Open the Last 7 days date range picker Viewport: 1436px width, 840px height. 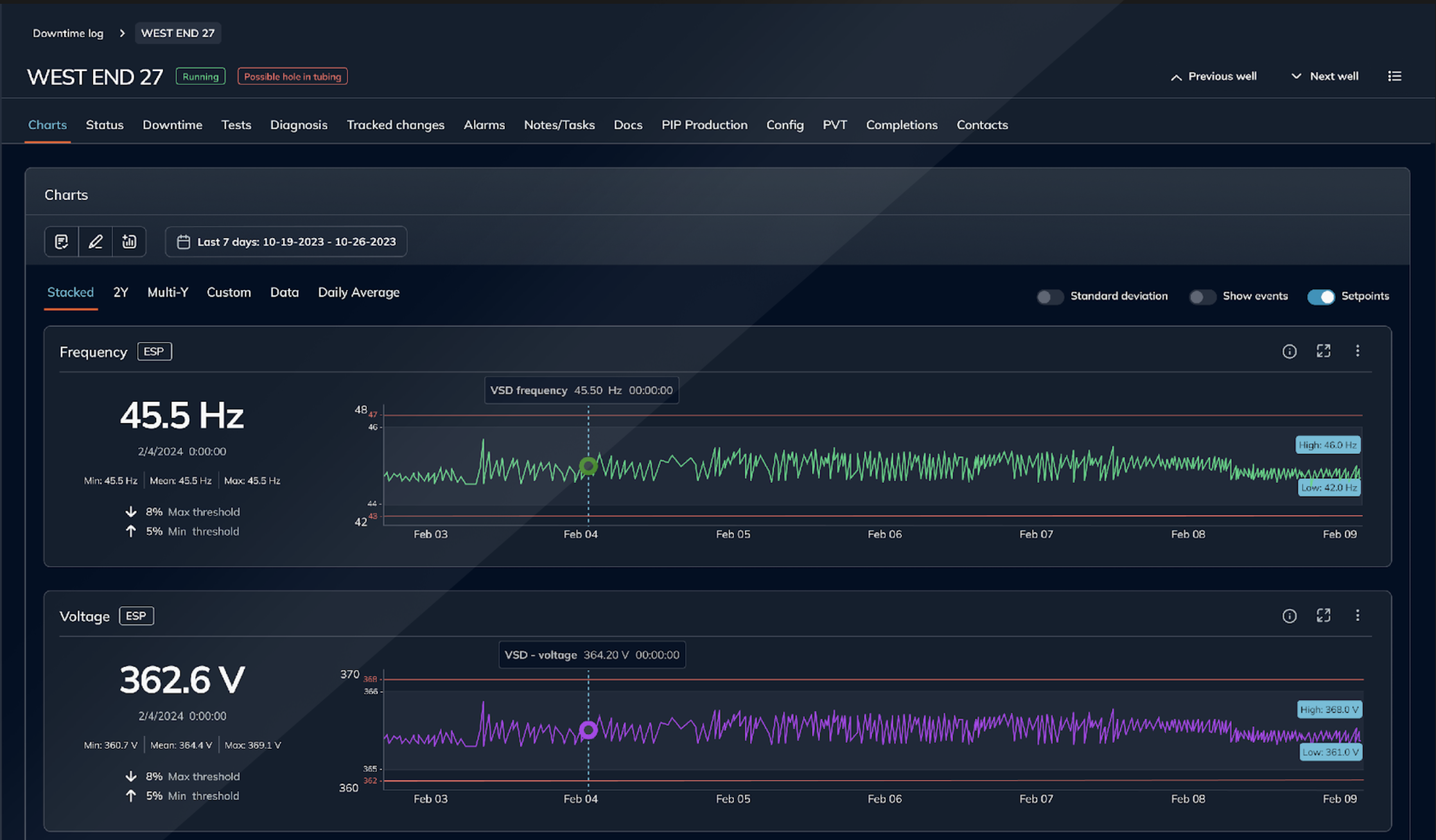(x=286, y=241)
